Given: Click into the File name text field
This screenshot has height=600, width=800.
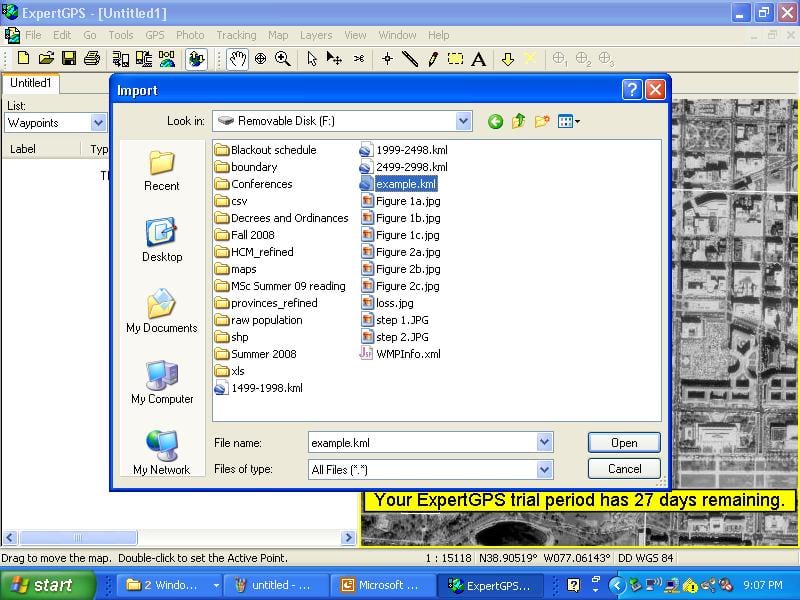Looking at the screenshot, I should click(x=420, y=442).
